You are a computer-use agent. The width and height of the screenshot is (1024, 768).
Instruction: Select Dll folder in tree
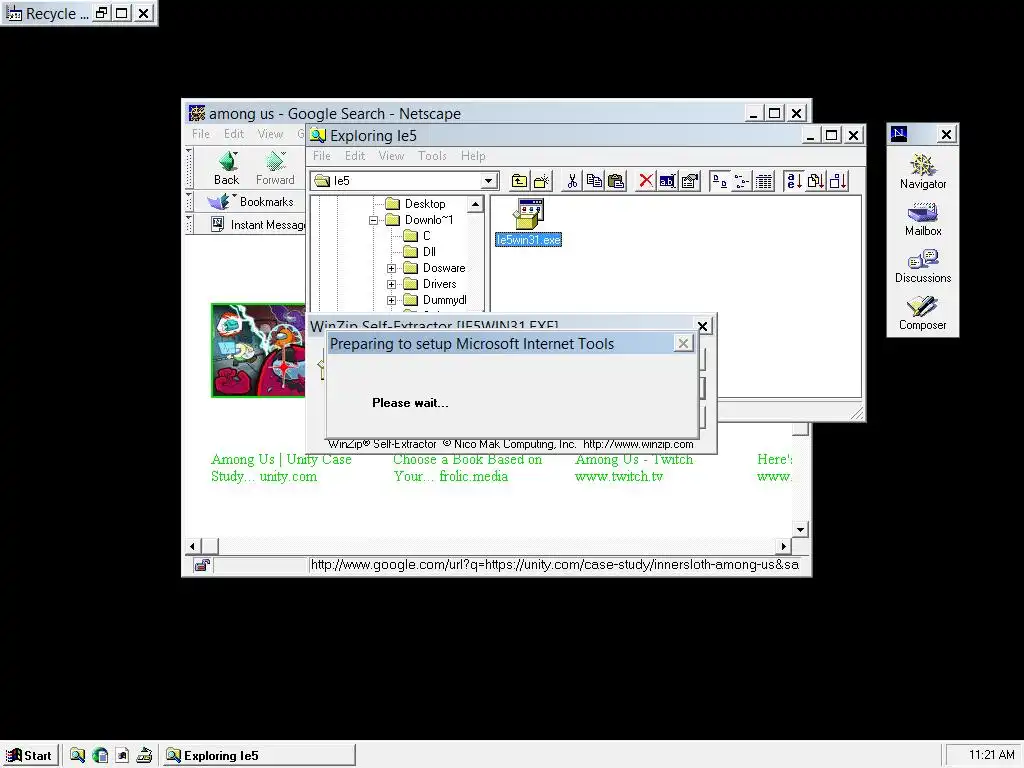point(429,252)
